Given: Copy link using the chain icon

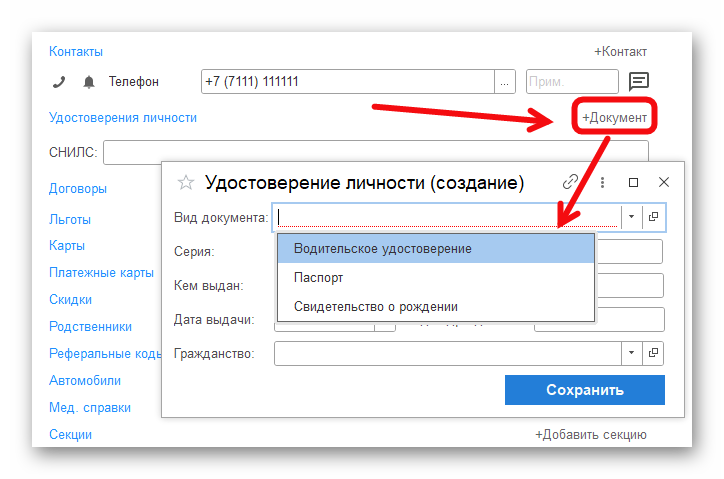Looking at the screenshot, I should (x=571, y=182).
